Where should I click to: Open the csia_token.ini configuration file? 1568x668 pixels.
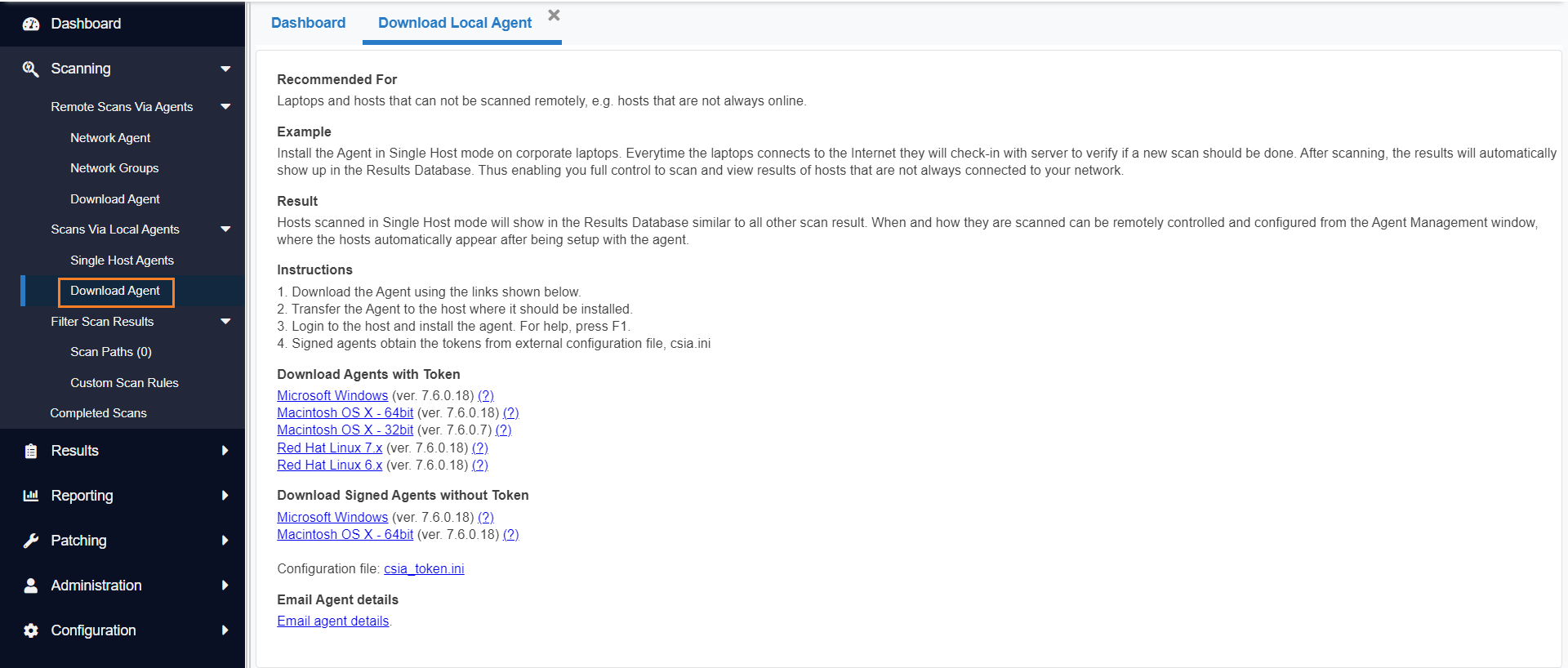(424, 568)
